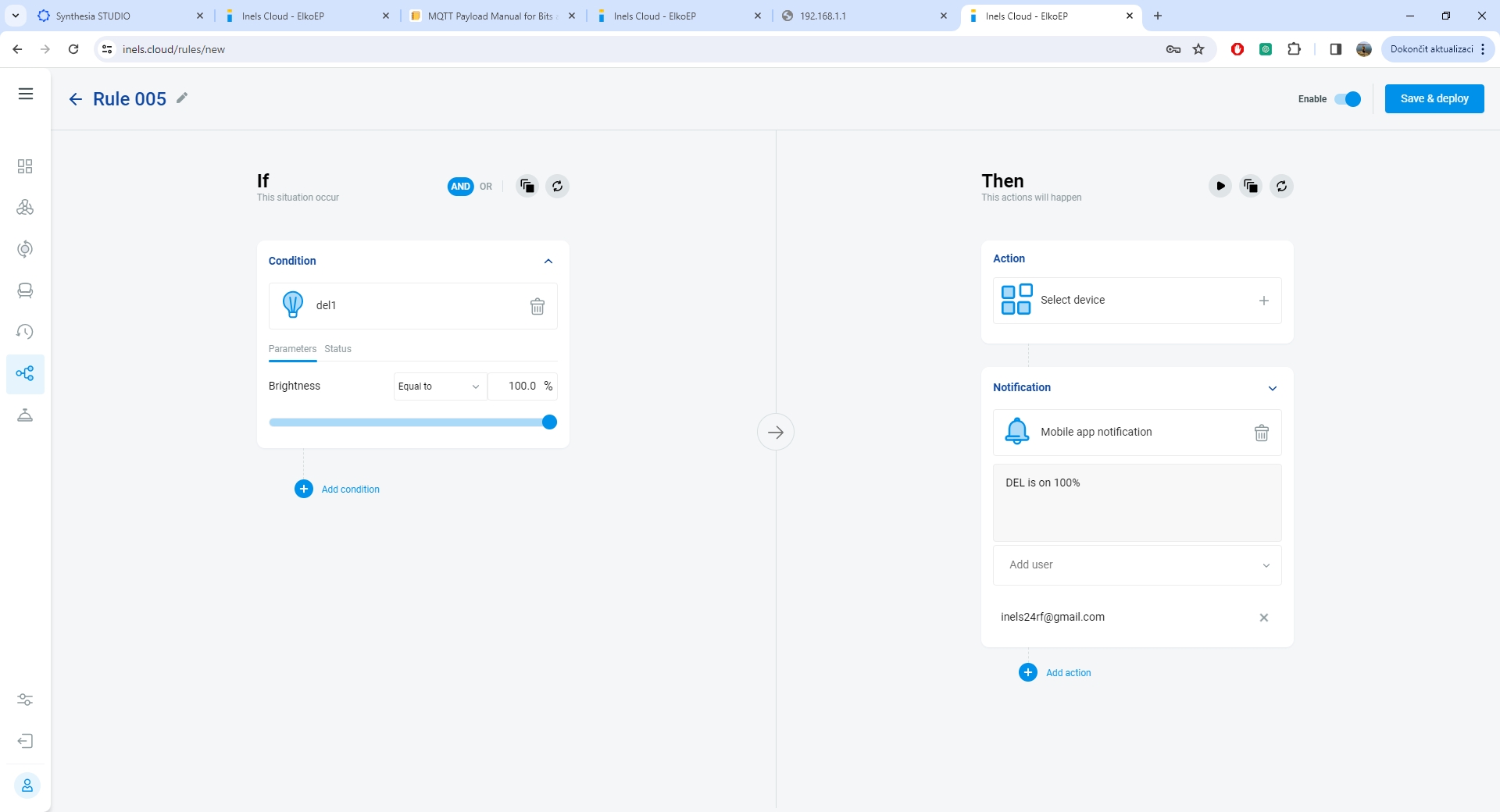Reset the Then actions section
This screenshot has width=1500, height=812.
(1281, 187)
